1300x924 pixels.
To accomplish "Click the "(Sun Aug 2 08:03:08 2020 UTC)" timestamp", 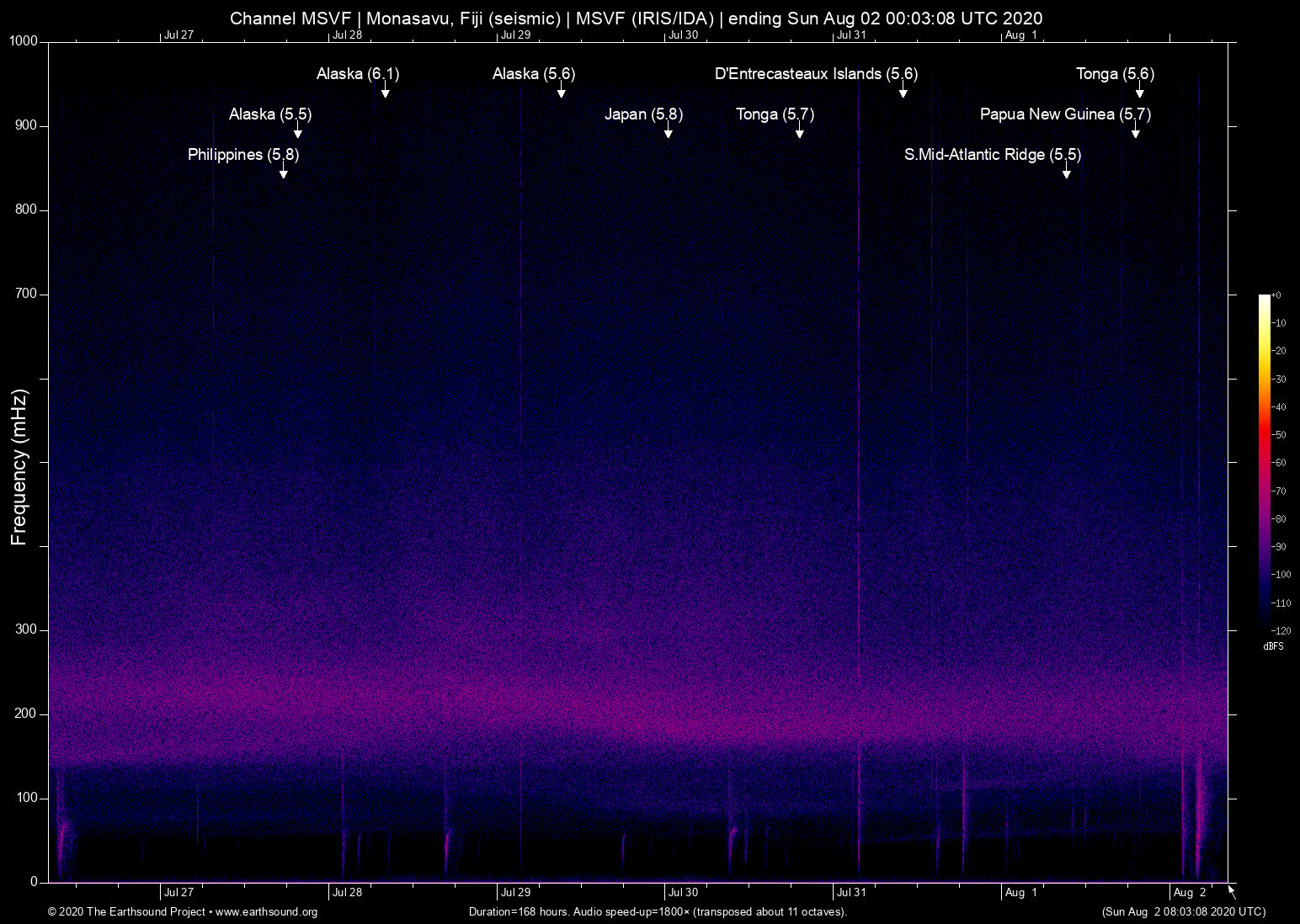I will click(1184, 912).
